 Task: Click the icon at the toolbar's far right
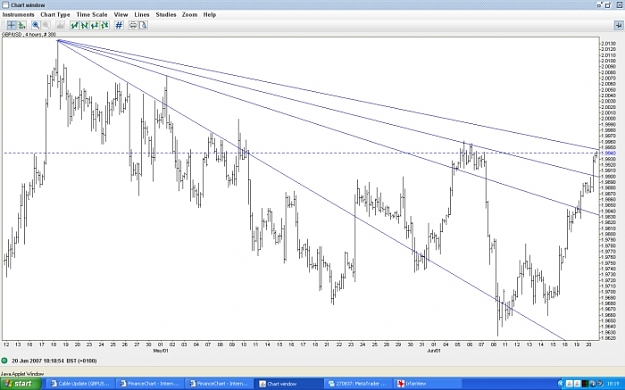(618, 26)
